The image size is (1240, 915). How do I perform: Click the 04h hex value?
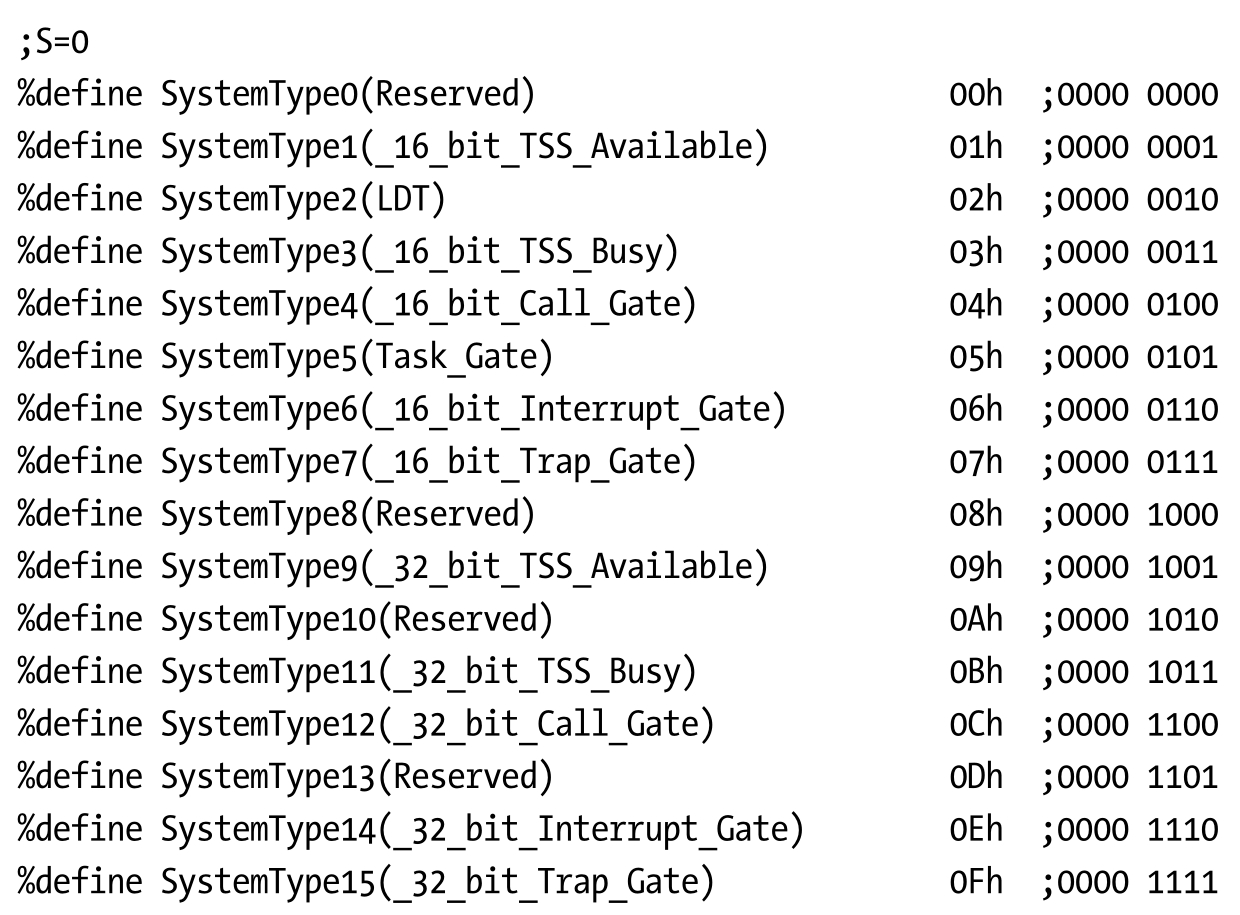click(975, 304)
